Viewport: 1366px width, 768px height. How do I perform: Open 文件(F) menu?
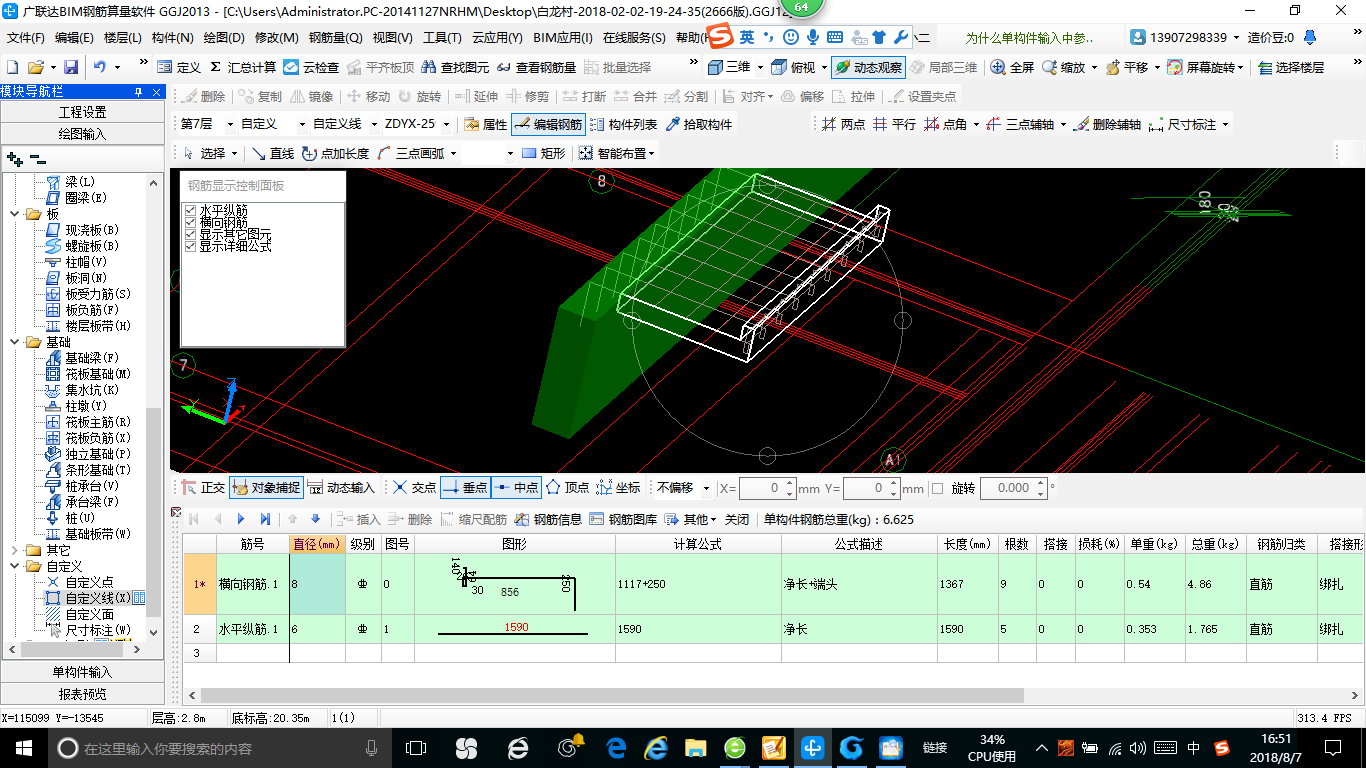[x=25, y=38]
